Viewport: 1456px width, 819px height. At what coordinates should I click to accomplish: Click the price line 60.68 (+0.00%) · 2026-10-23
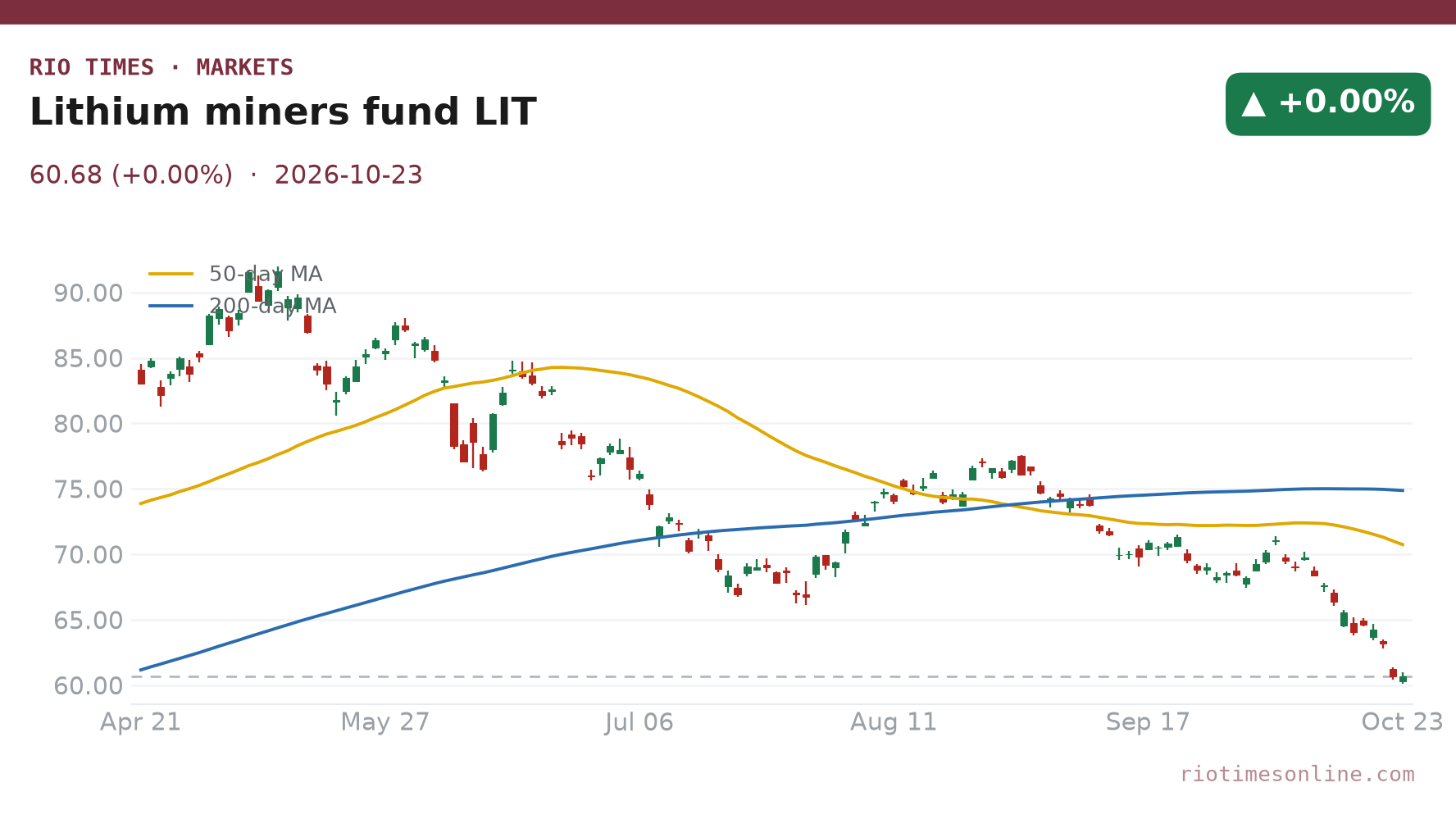[x=226, y=175]
